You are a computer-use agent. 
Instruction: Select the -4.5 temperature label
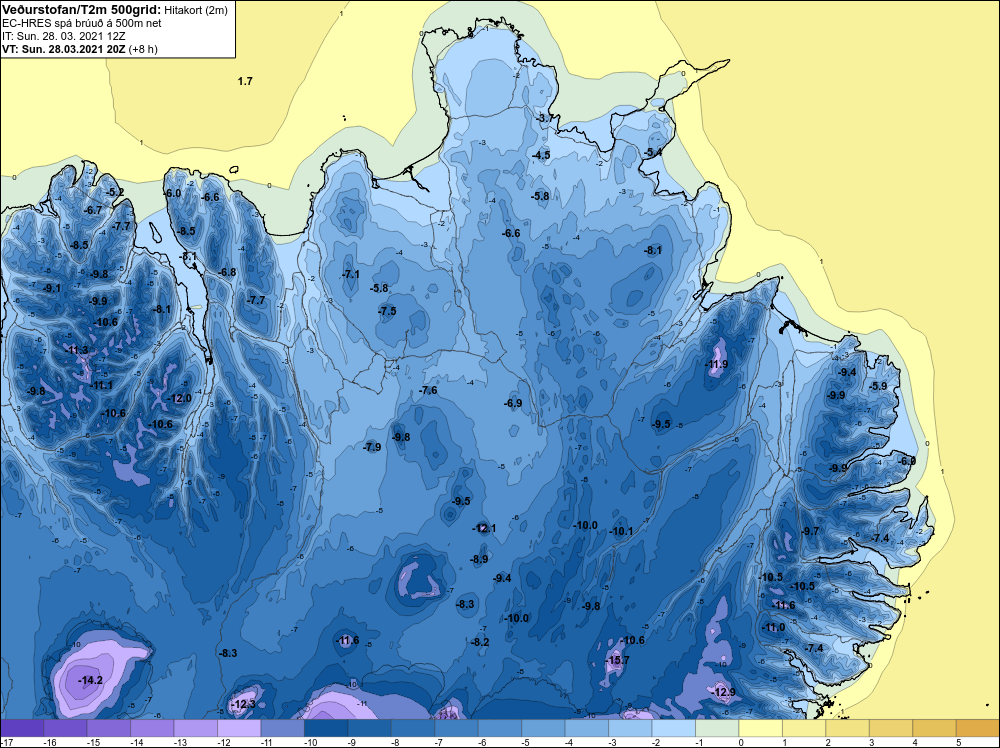(x=541, y=155)
